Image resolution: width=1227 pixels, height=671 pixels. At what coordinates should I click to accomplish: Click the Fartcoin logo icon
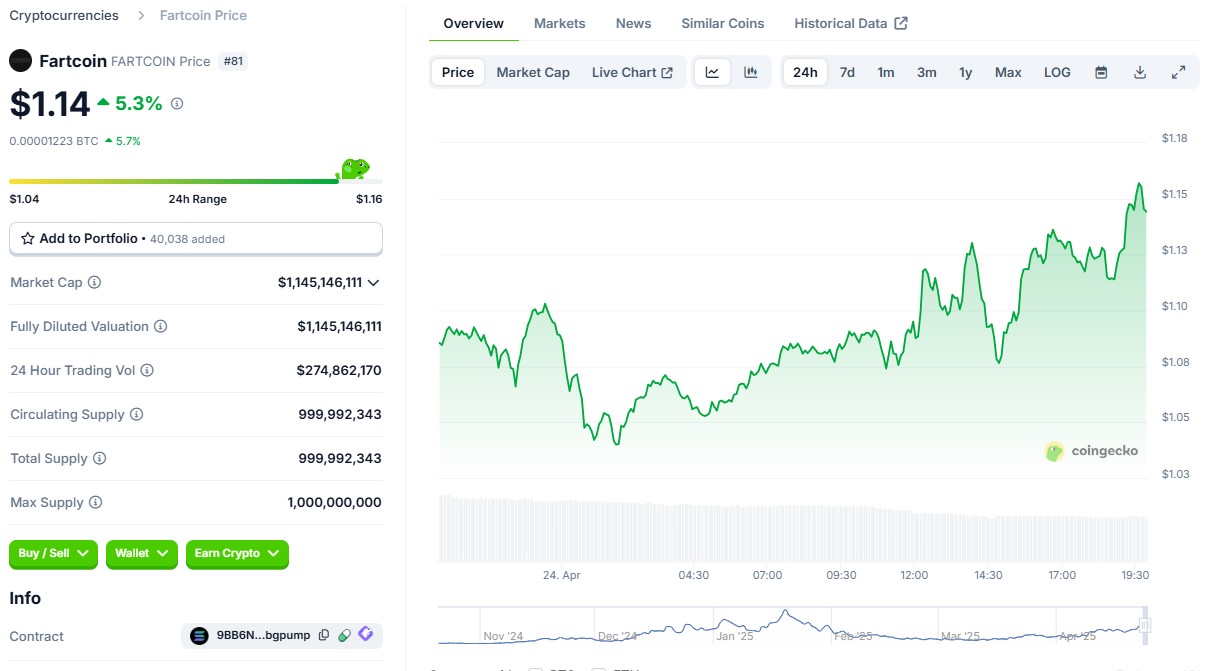(21, 61)
